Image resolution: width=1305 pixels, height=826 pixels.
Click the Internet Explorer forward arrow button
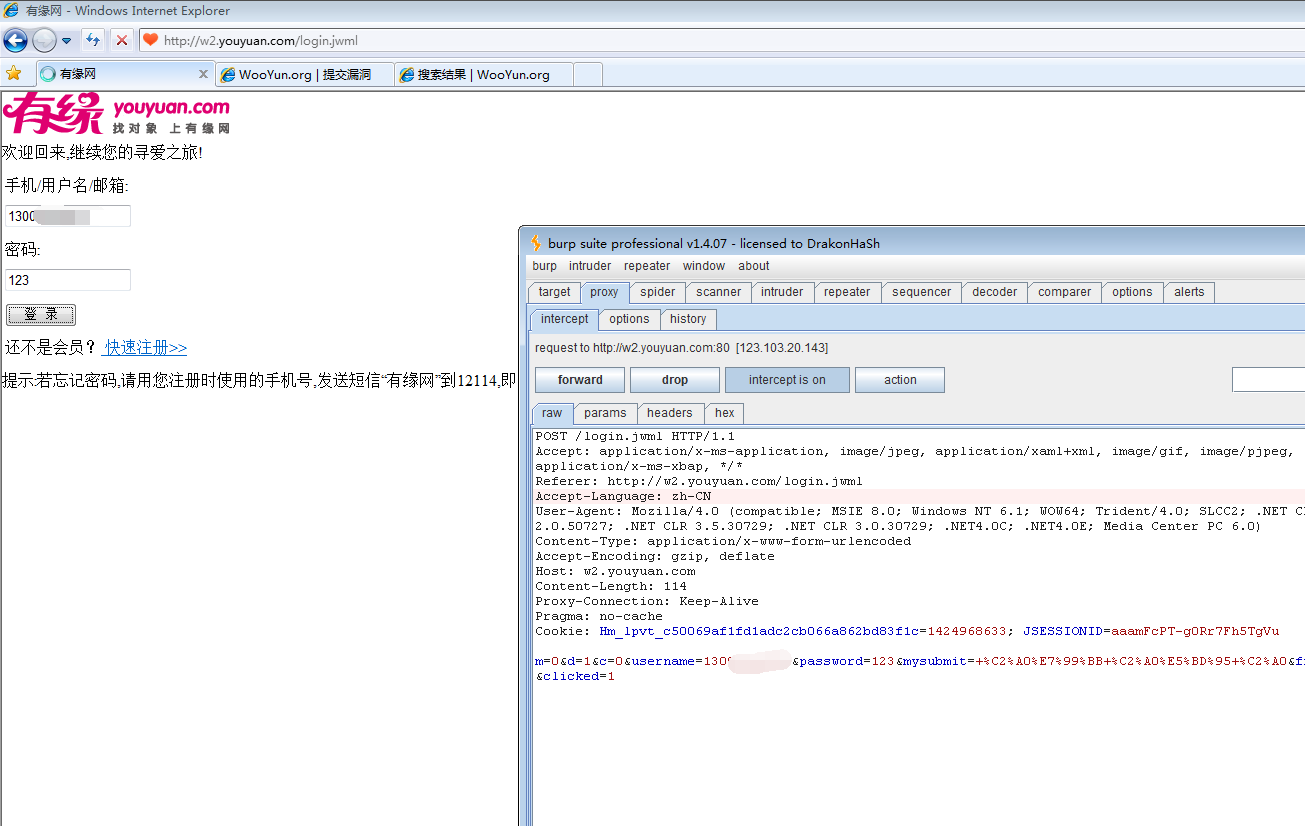tap(44, 40)
